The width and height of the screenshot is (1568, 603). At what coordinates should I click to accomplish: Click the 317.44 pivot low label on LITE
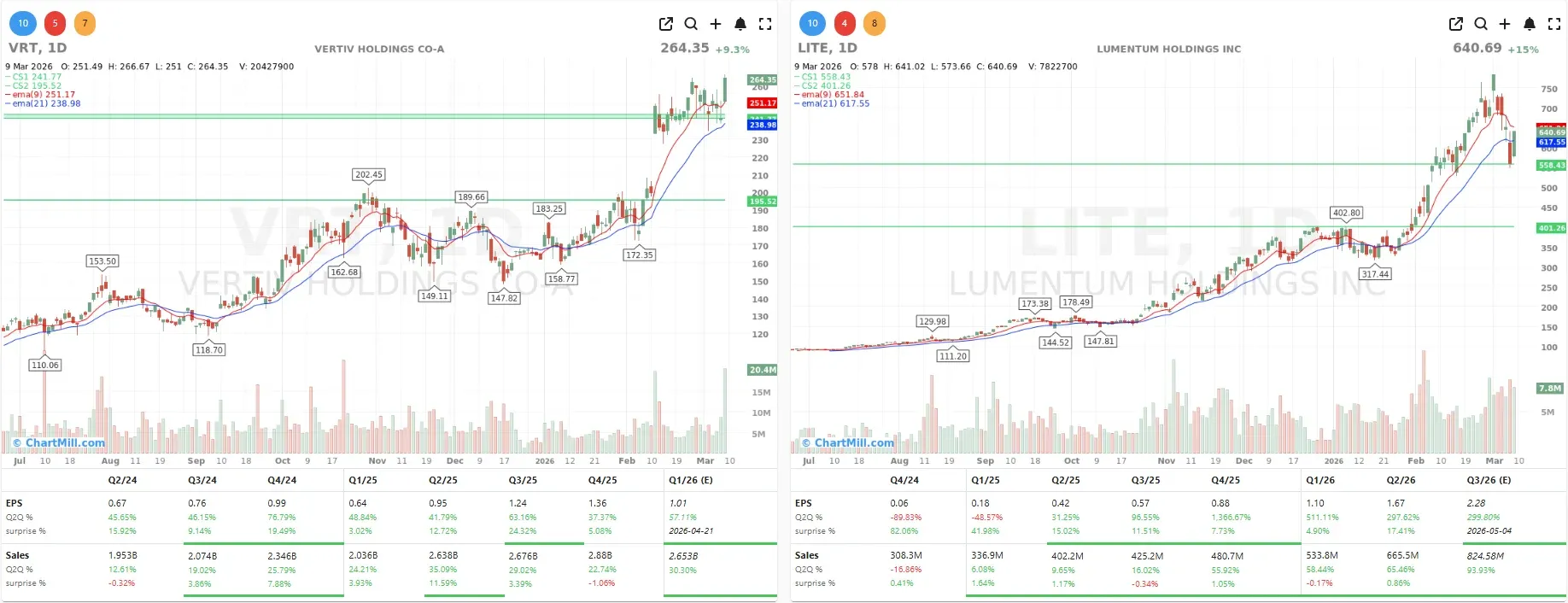pos(1375,274)
